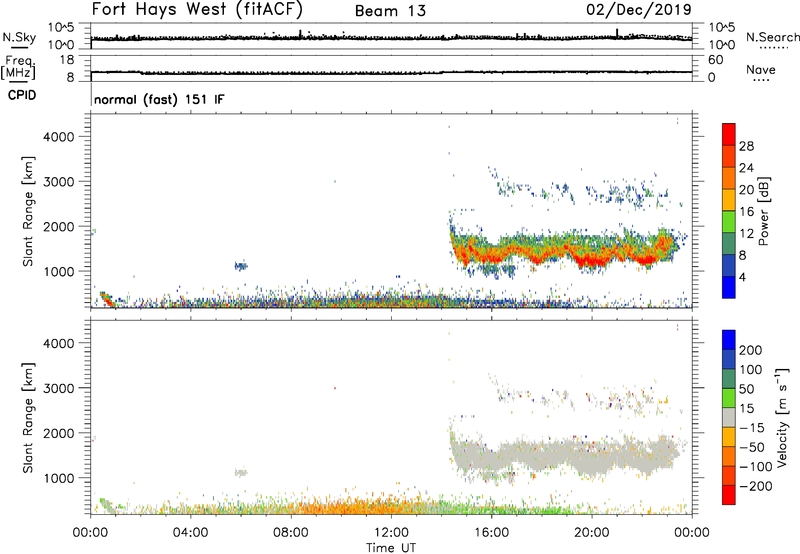The width and height of the screenshot is (800, 554).
Task: Click the 'Velocity [m s-1]' colorbar label
Action: pos(782,417)
